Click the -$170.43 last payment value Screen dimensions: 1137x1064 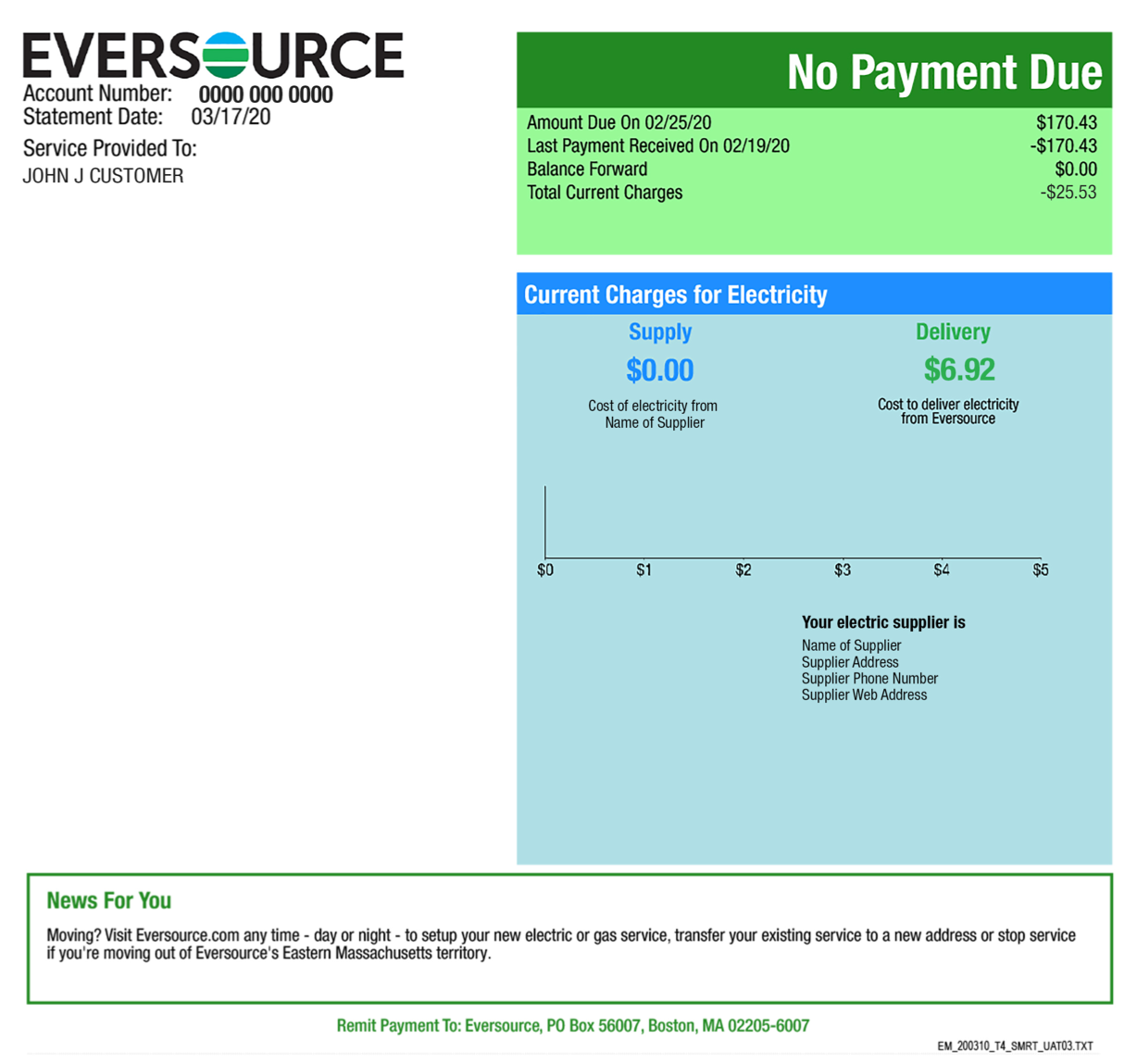tap(1064, 145)
